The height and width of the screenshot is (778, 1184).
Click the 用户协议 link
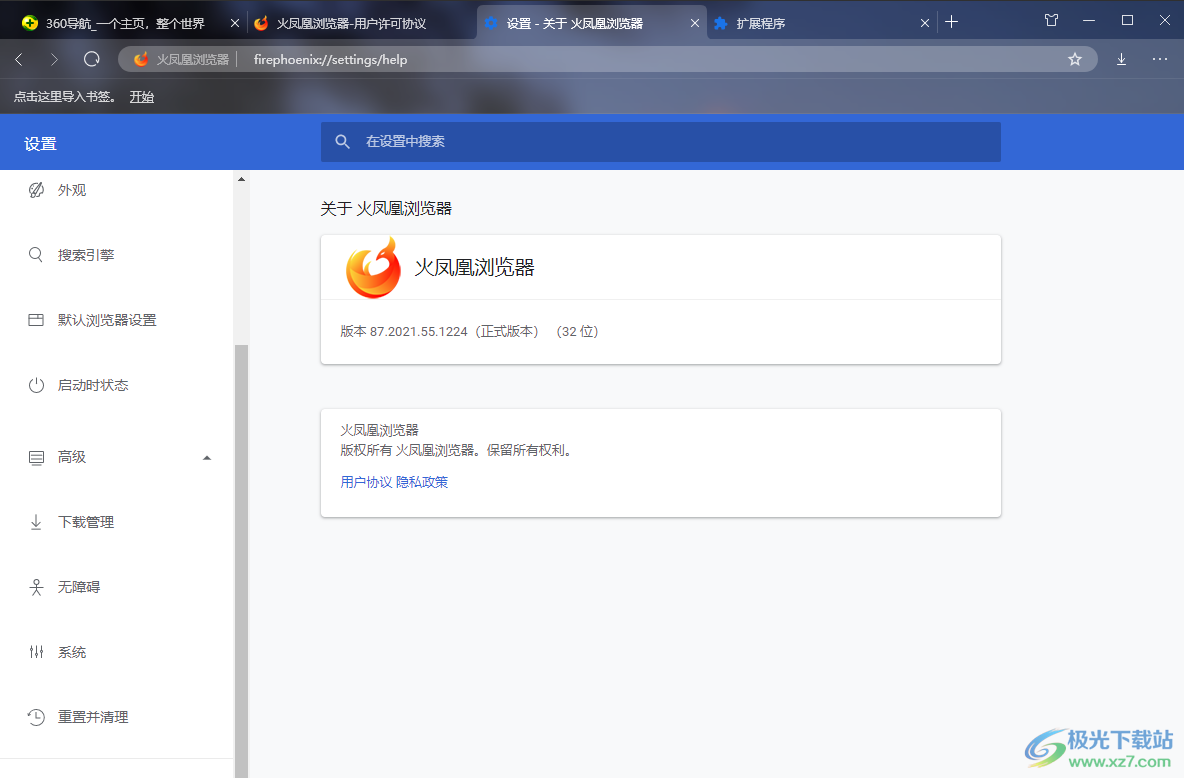click(366, 482)
